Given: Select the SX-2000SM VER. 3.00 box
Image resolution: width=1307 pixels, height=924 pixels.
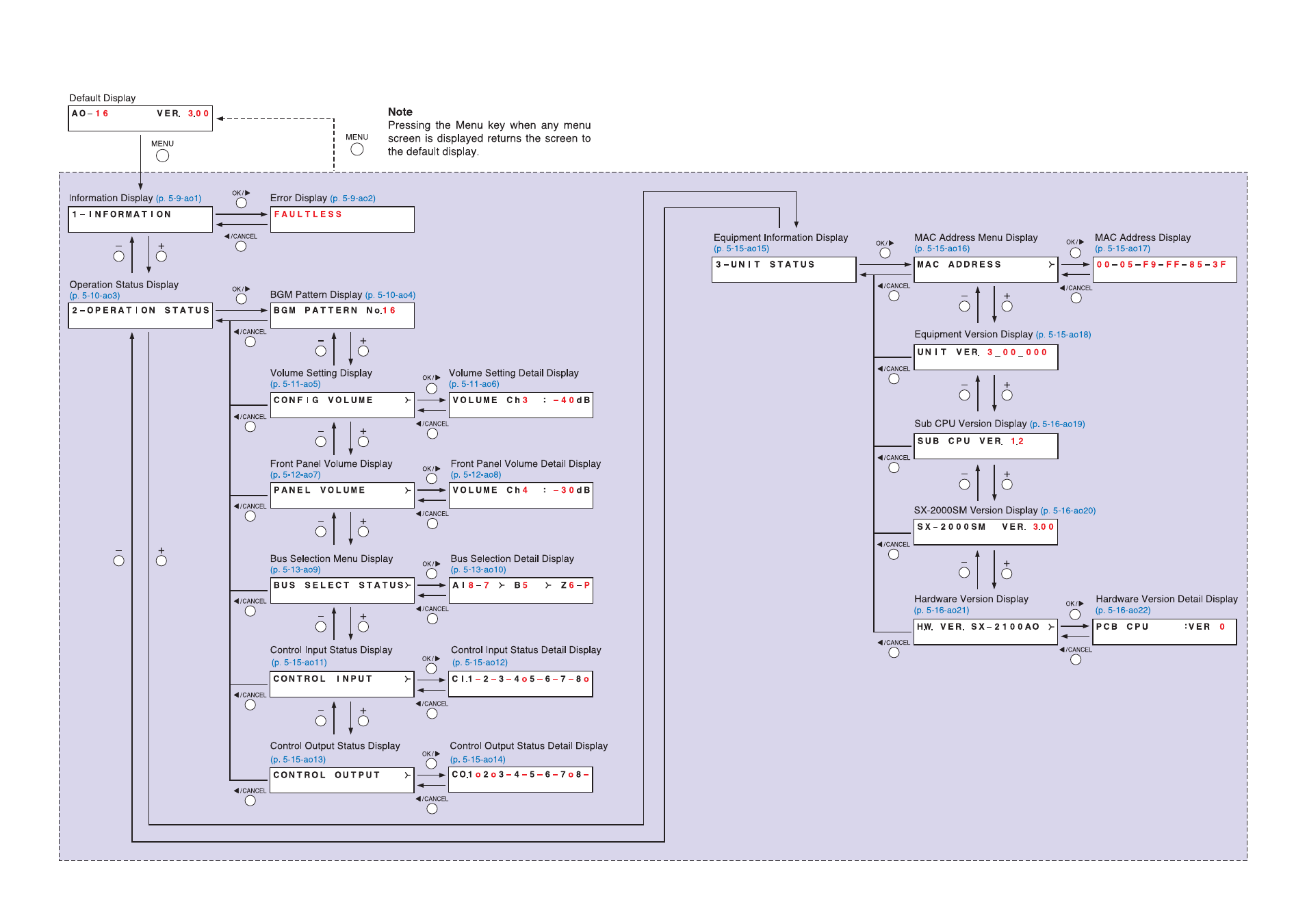Looking at the screenshot, I should point(986,532).
